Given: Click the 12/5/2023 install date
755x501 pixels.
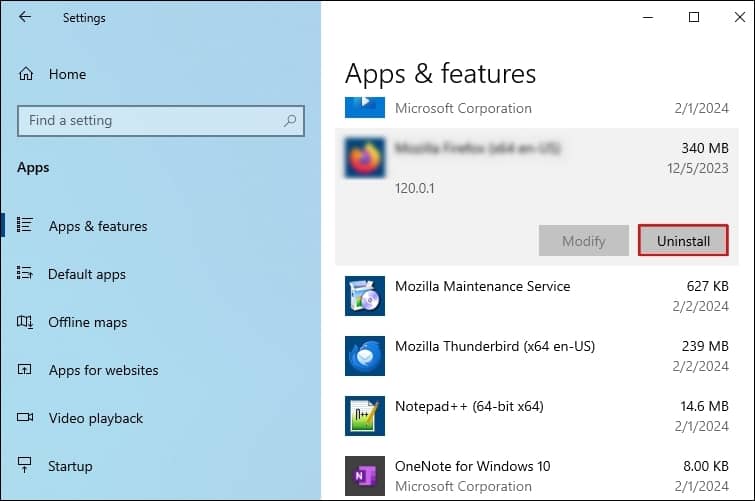Looking at the screenshot, I should point(698,168).
